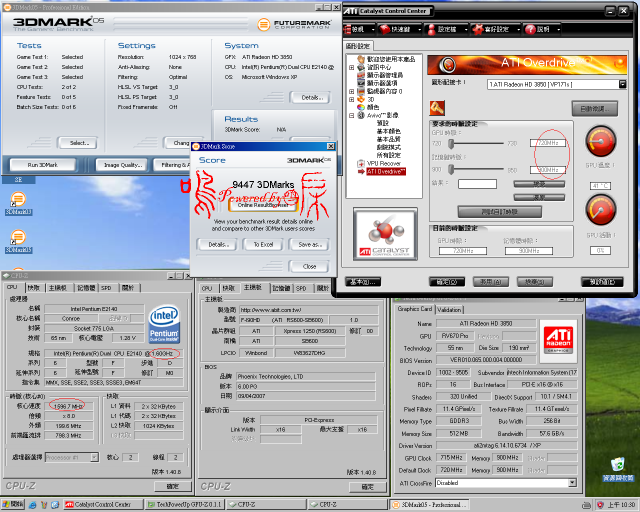Viewport: 640px width, 512px height.
Task: Open SPD tab in mainboard CPU-Z window
Action: (301, 288)
